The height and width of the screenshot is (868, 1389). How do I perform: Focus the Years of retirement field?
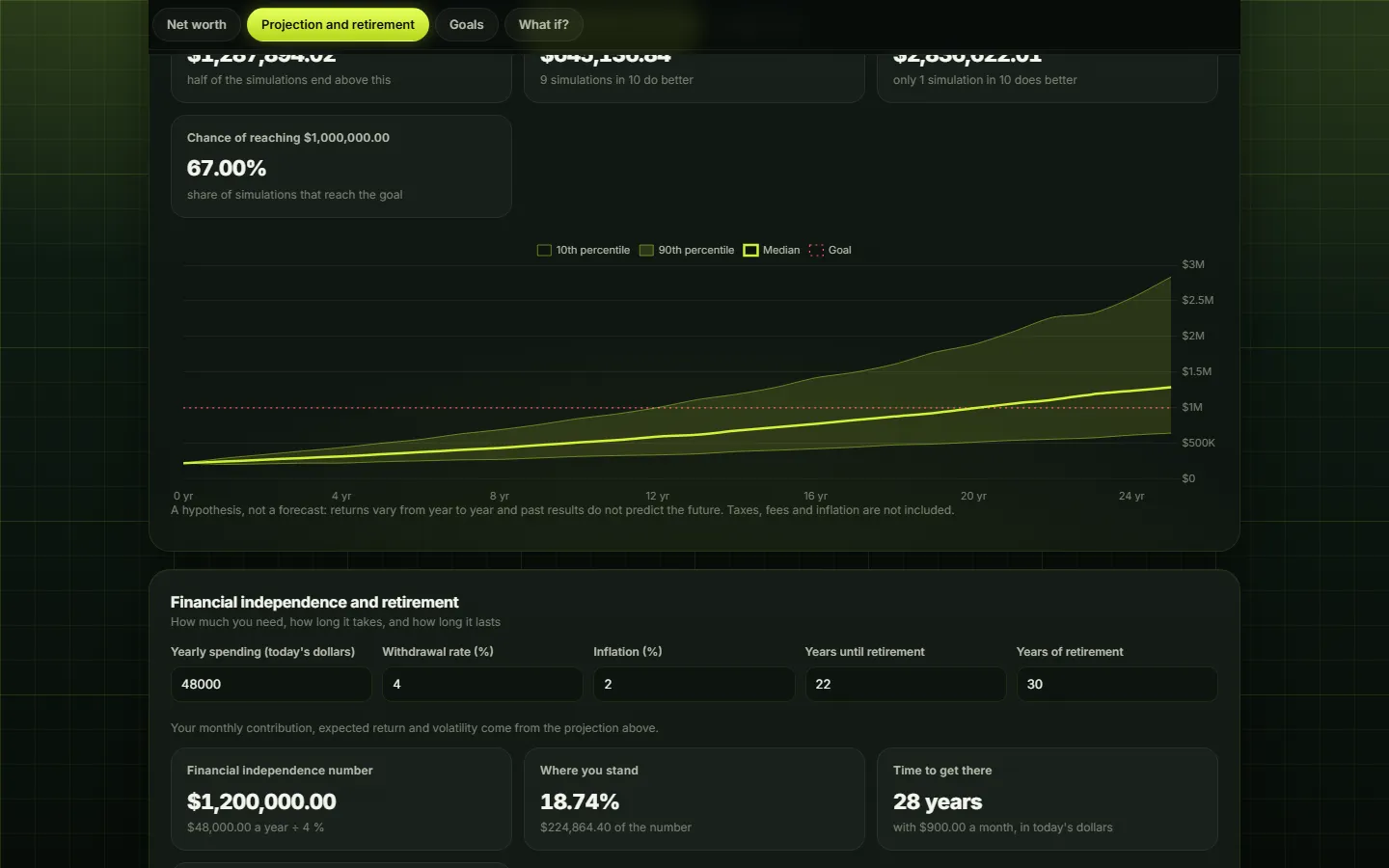pyautogui.click(x=1117, y=684)
